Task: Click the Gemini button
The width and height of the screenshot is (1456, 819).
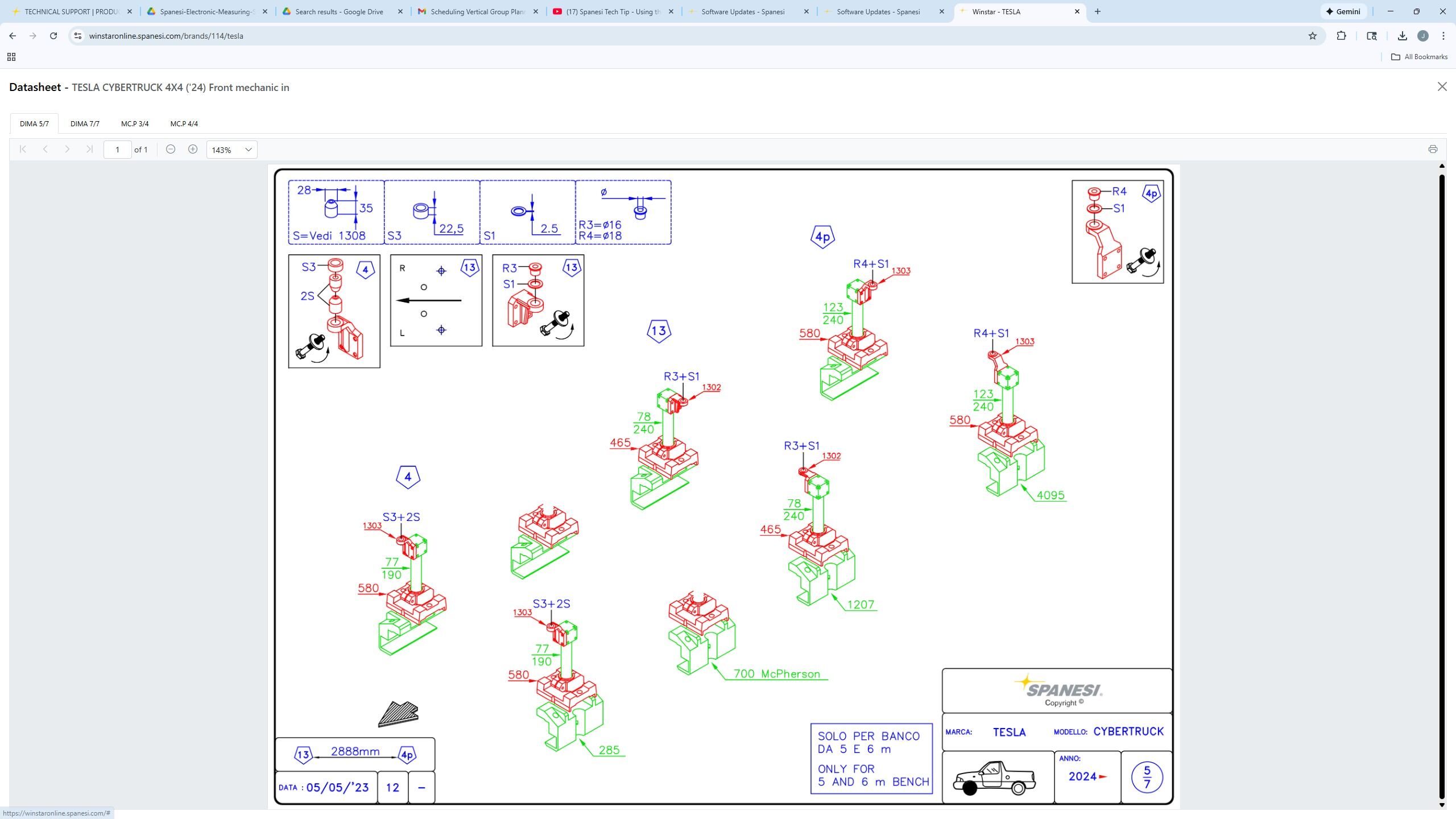Action: pos(1343,11)
